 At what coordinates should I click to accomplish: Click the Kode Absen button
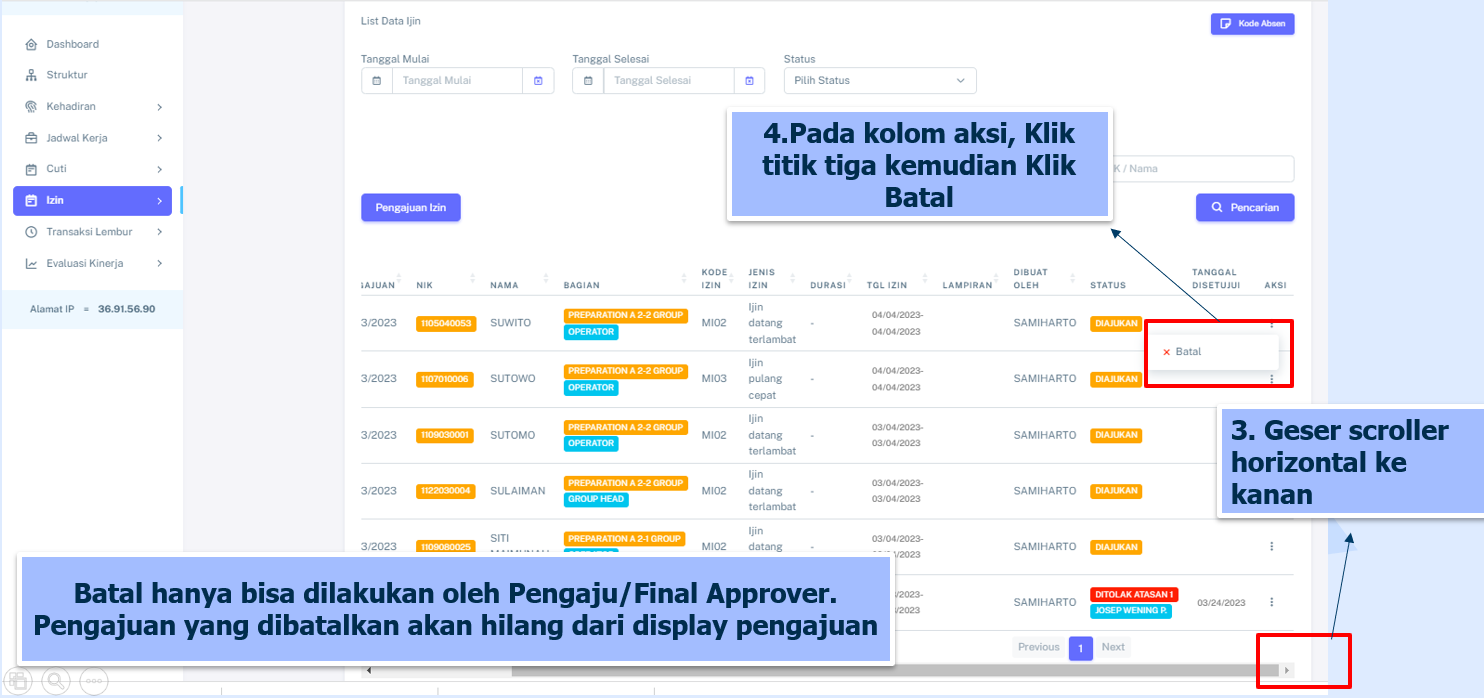coord(1252,24)
